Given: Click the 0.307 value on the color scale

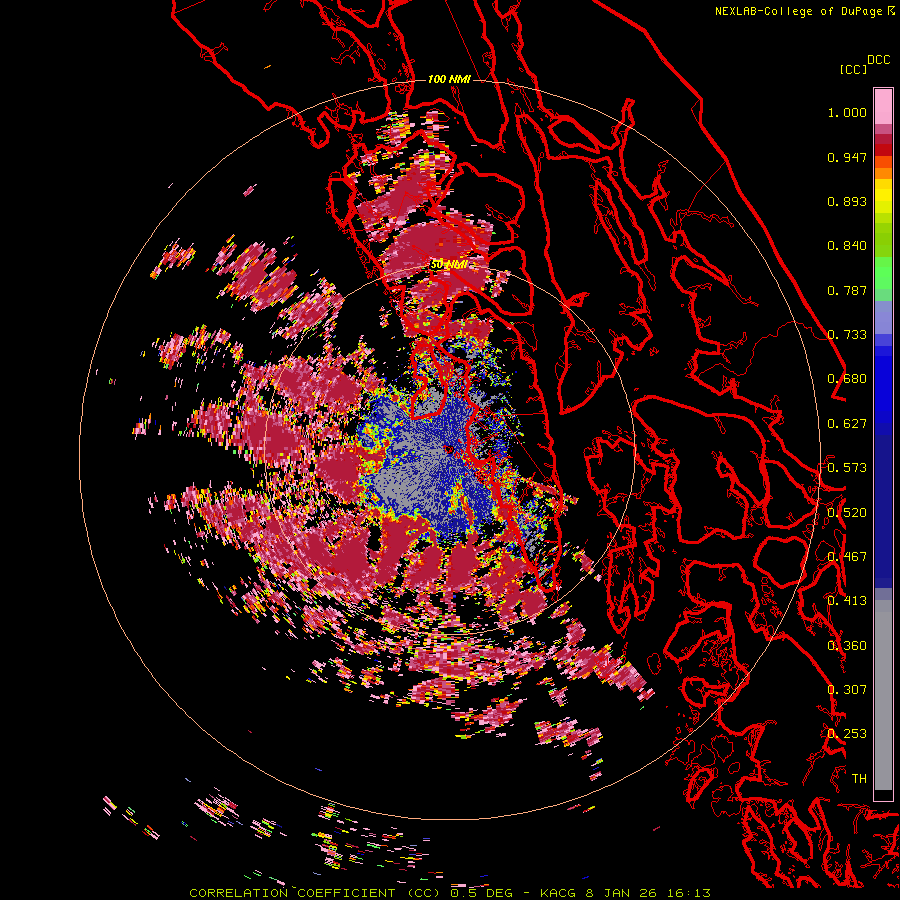Looking at the screenshot, I should [847, 689].
